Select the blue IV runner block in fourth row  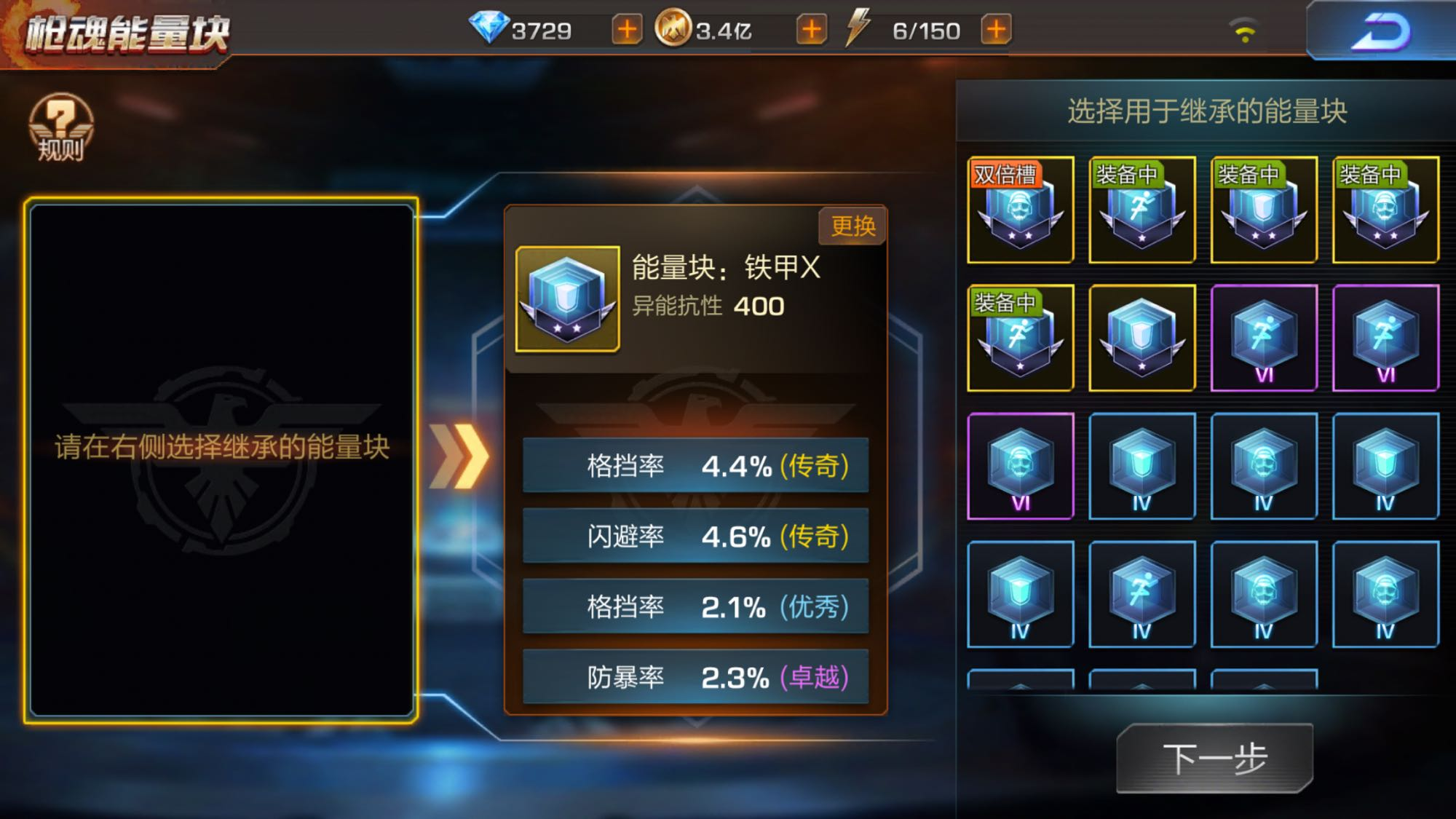1142,594
